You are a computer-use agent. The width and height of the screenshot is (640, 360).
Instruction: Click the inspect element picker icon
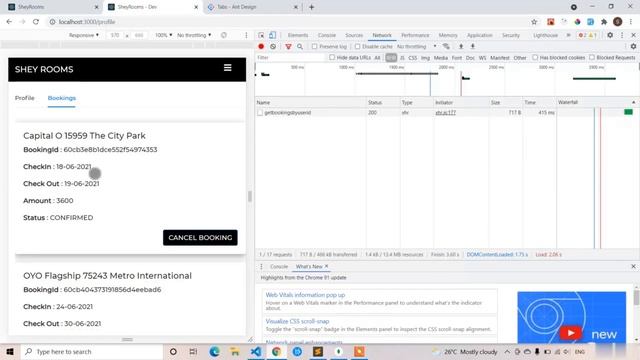pos(261,35)
